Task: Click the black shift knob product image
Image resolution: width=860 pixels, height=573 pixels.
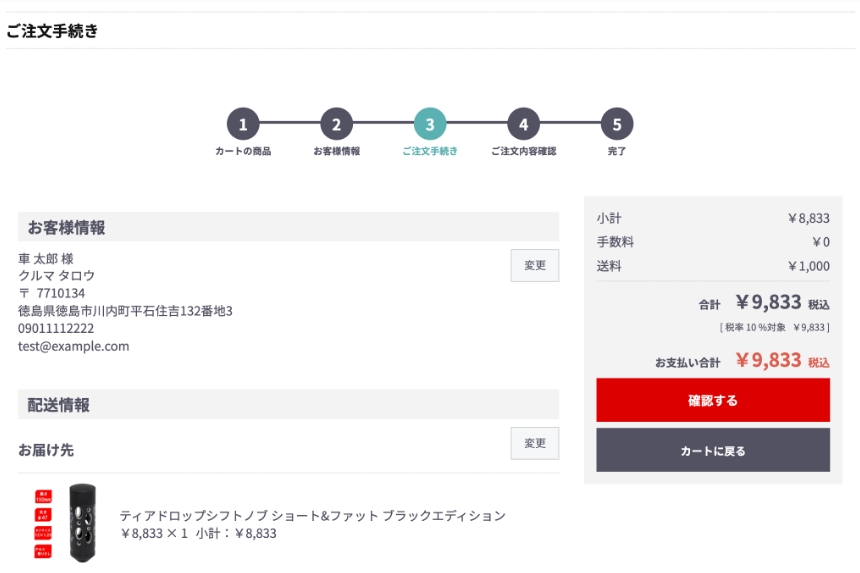Action: coord(82,524)
